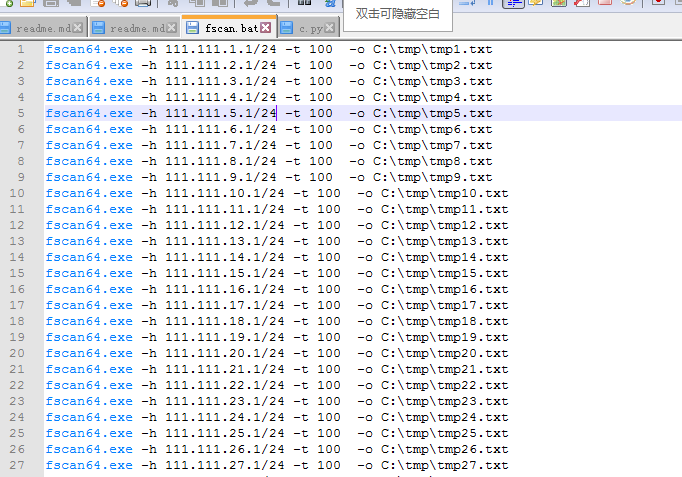Click the address 111.111.16.1/24
The width and height of the screenshot is (682, 477).
pyautogui.click(x=225, y=289)
